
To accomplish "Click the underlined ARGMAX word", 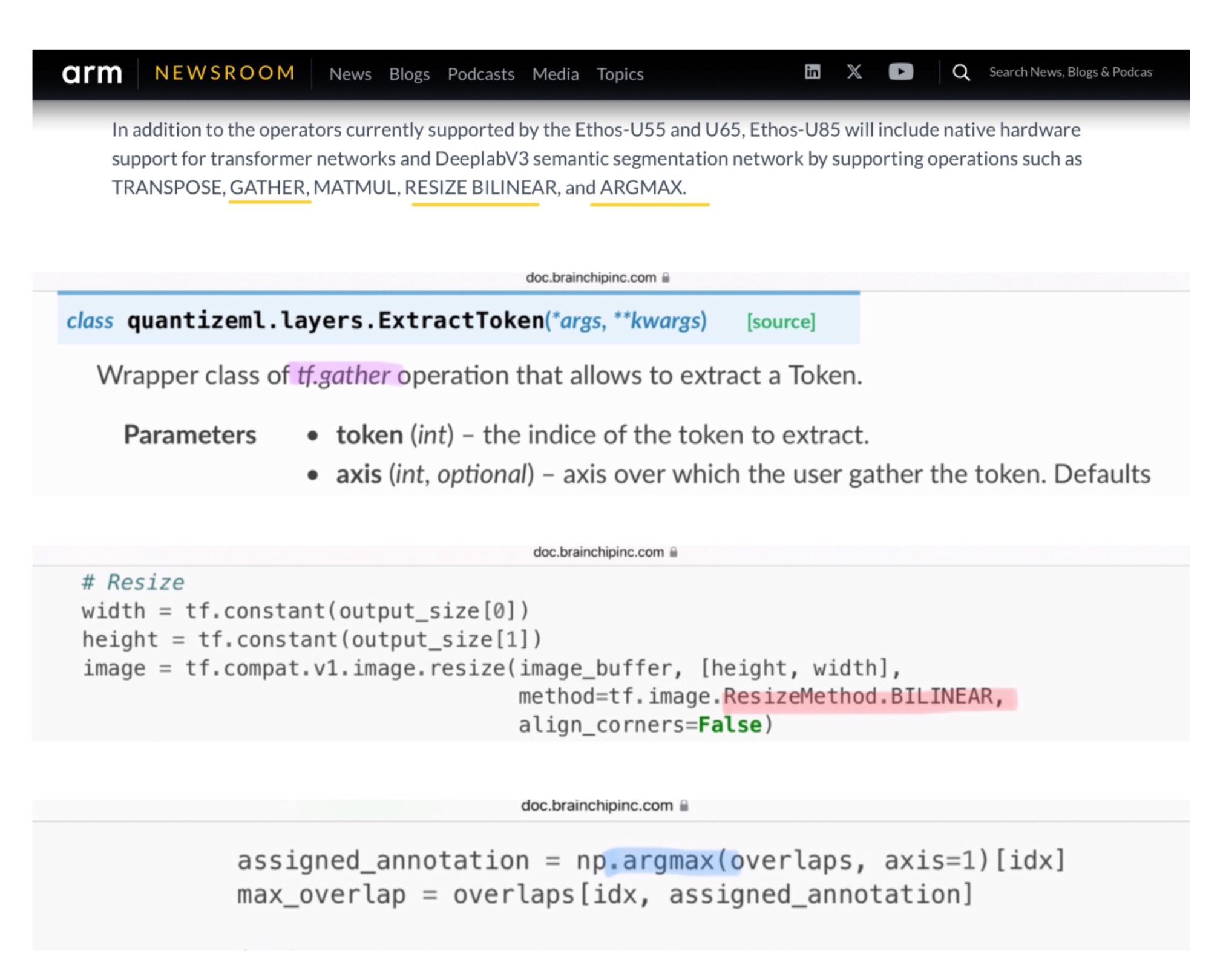I will coord(643,188).
